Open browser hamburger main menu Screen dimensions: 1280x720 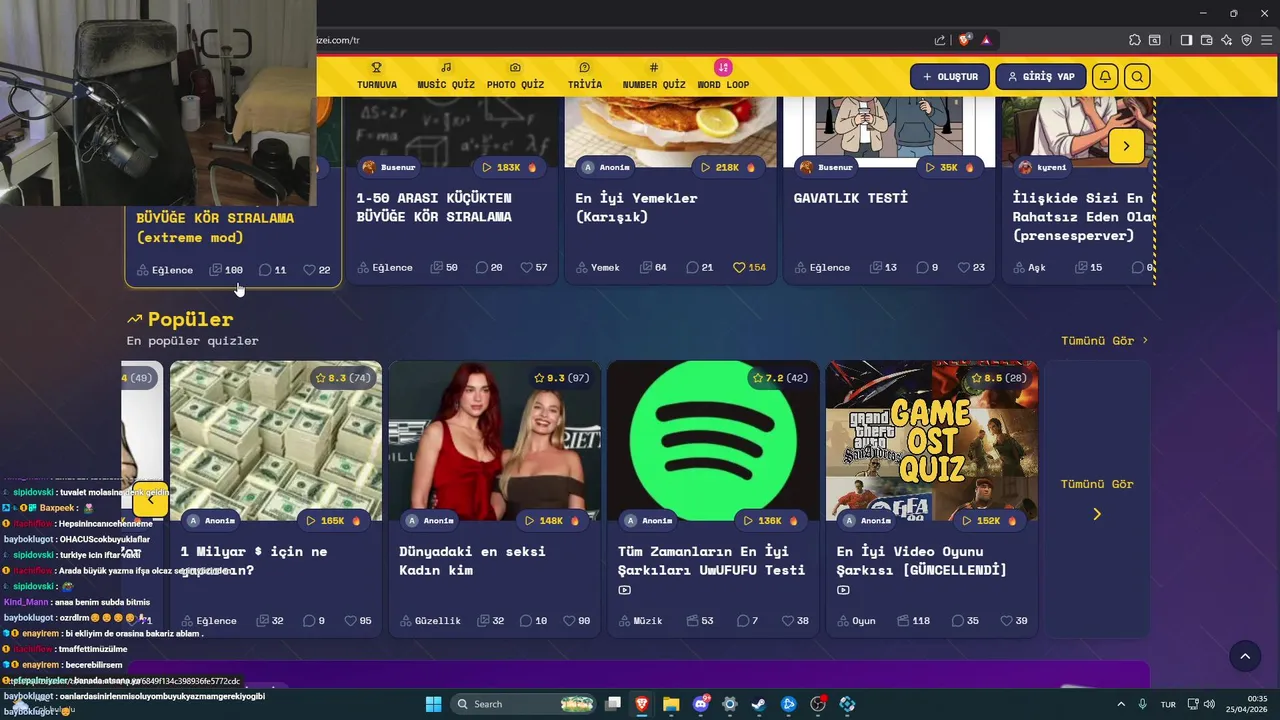coord(1266,40)
